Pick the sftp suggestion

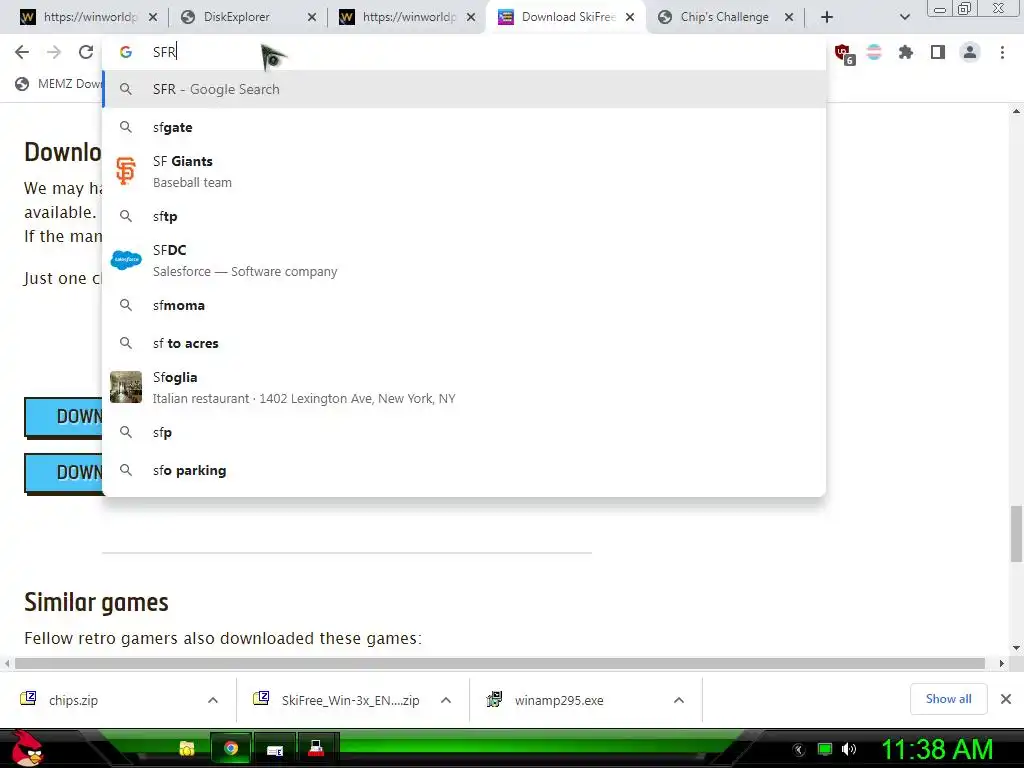464,216
